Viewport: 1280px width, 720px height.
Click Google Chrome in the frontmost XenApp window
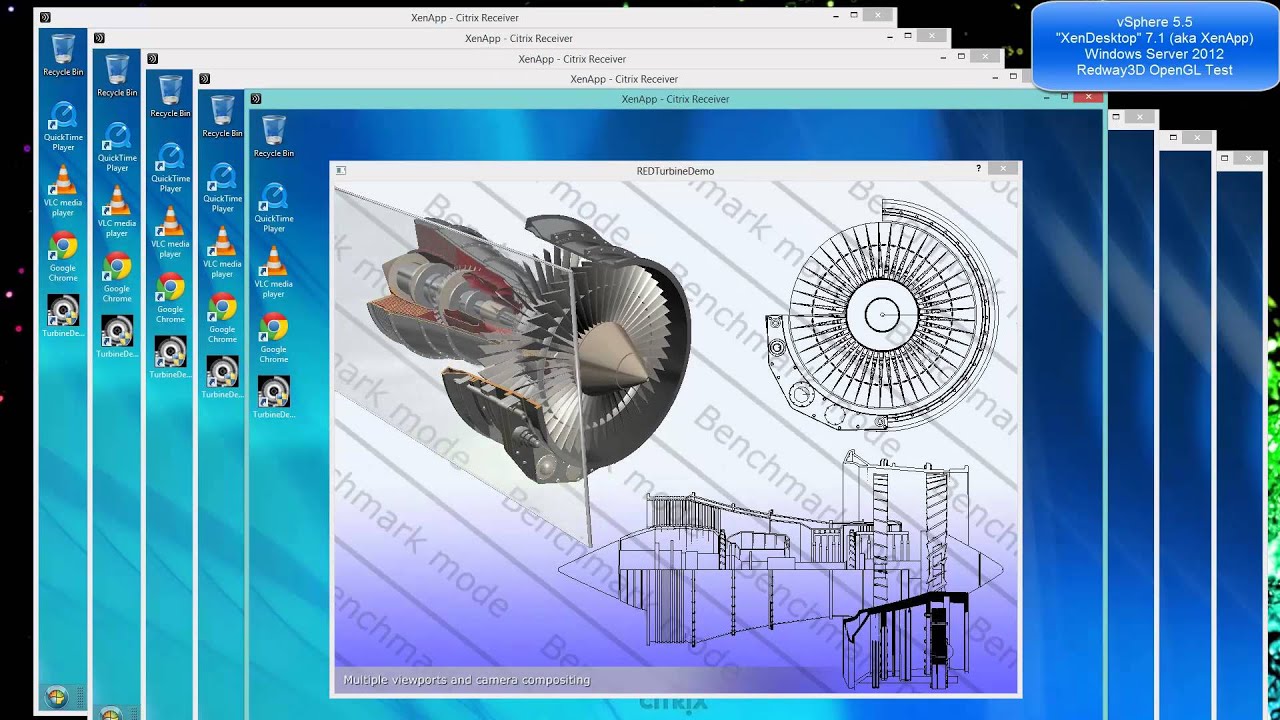tap(274, 338)
